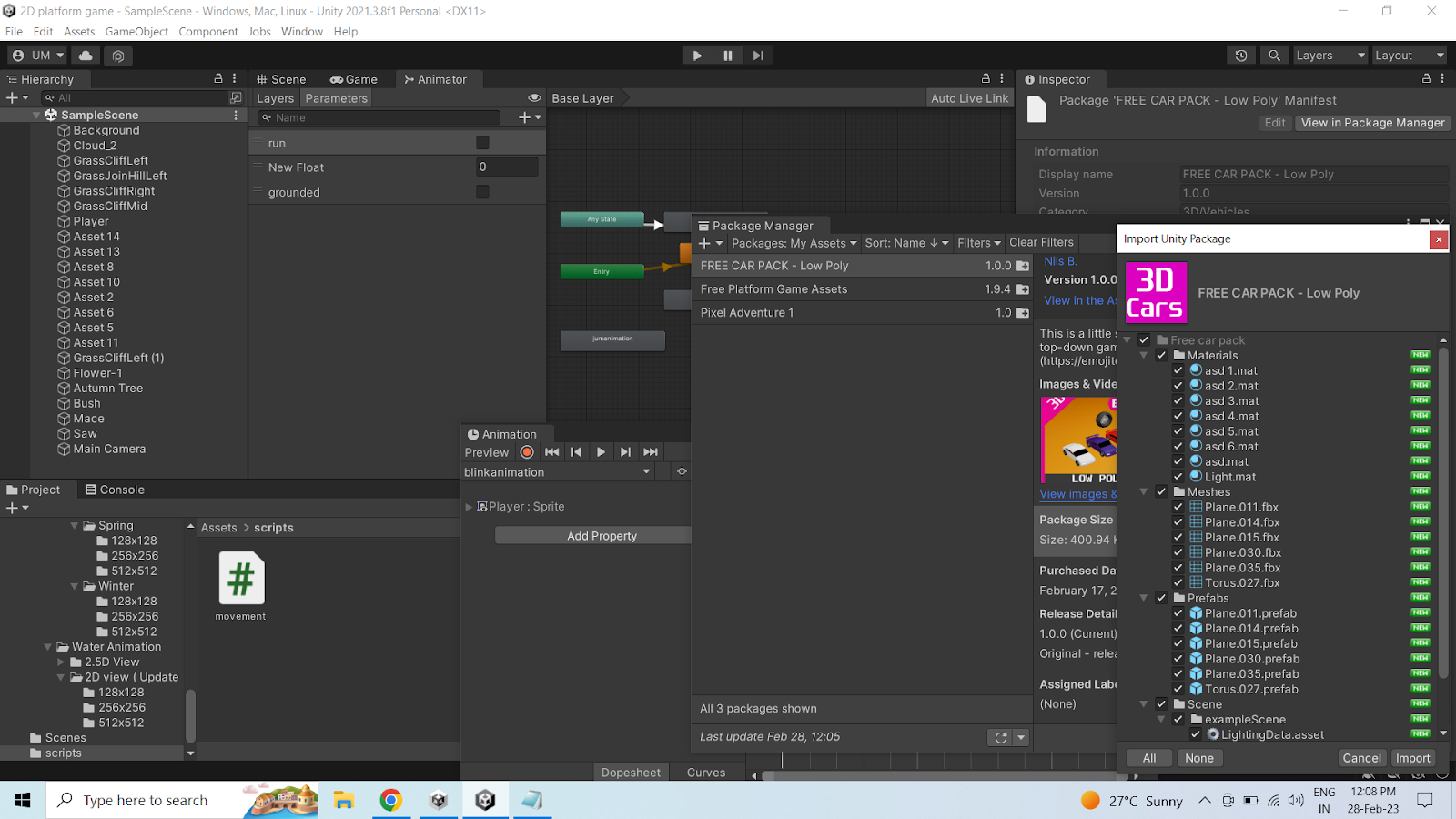
Task: Select the Any State node in Animator
Action: (602, 219)
